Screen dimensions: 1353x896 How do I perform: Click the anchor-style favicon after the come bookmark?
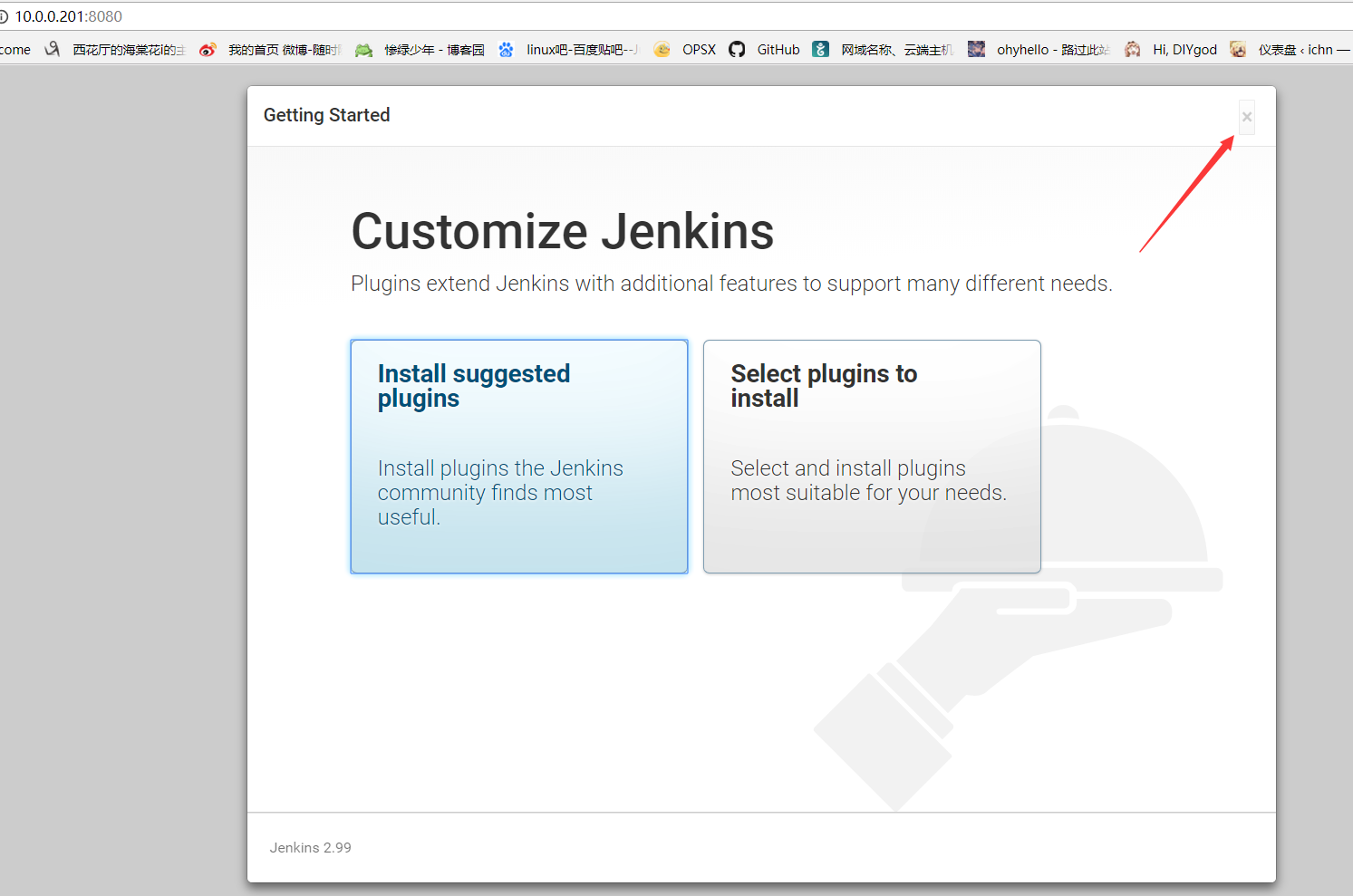[52, 49]
